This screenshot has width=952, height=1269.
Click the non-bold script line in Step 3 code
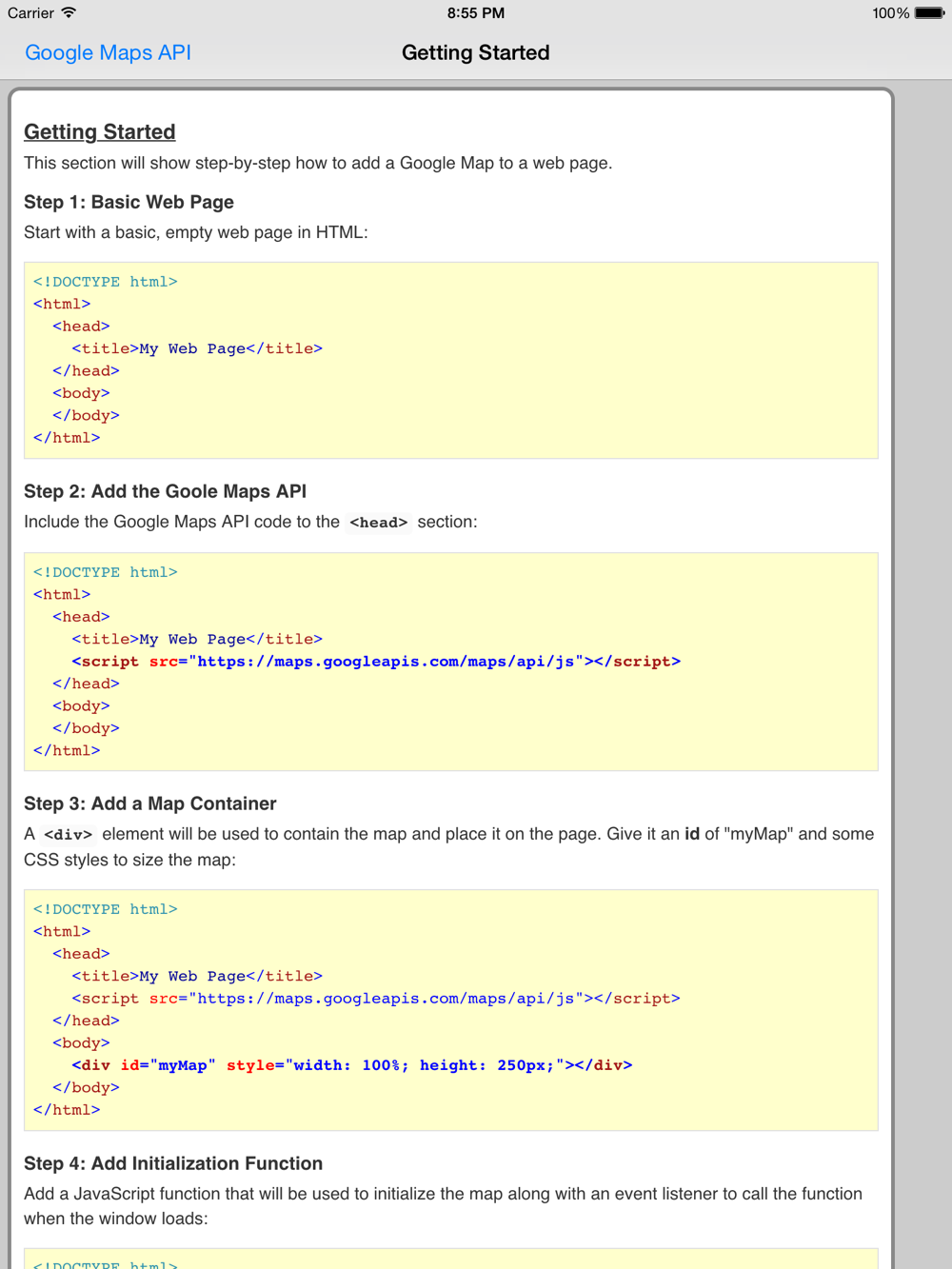376,998
